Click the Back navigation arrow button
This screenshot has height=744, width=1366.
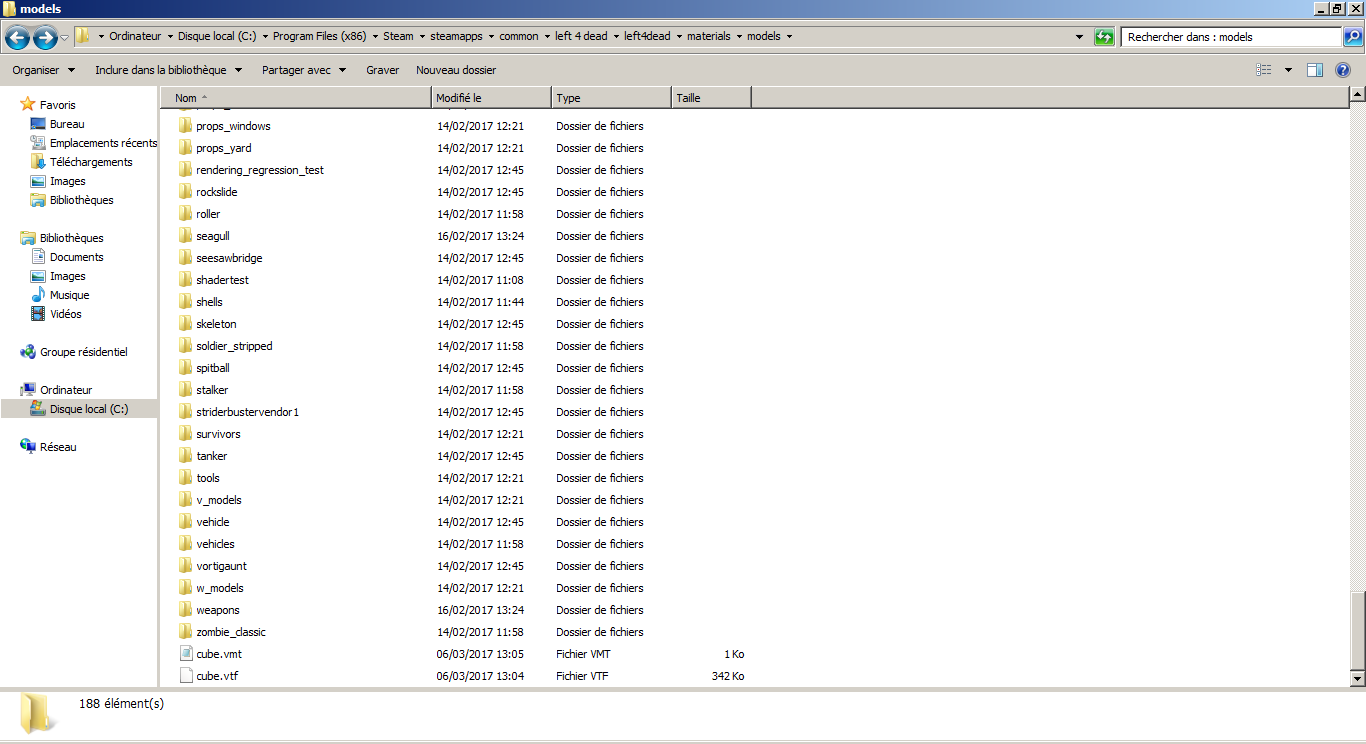pos(17,38)
